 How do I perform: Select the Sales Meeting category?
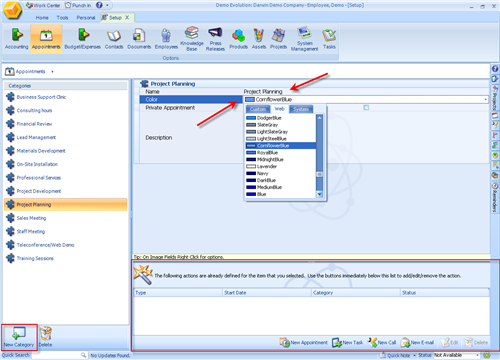[31, 218]
